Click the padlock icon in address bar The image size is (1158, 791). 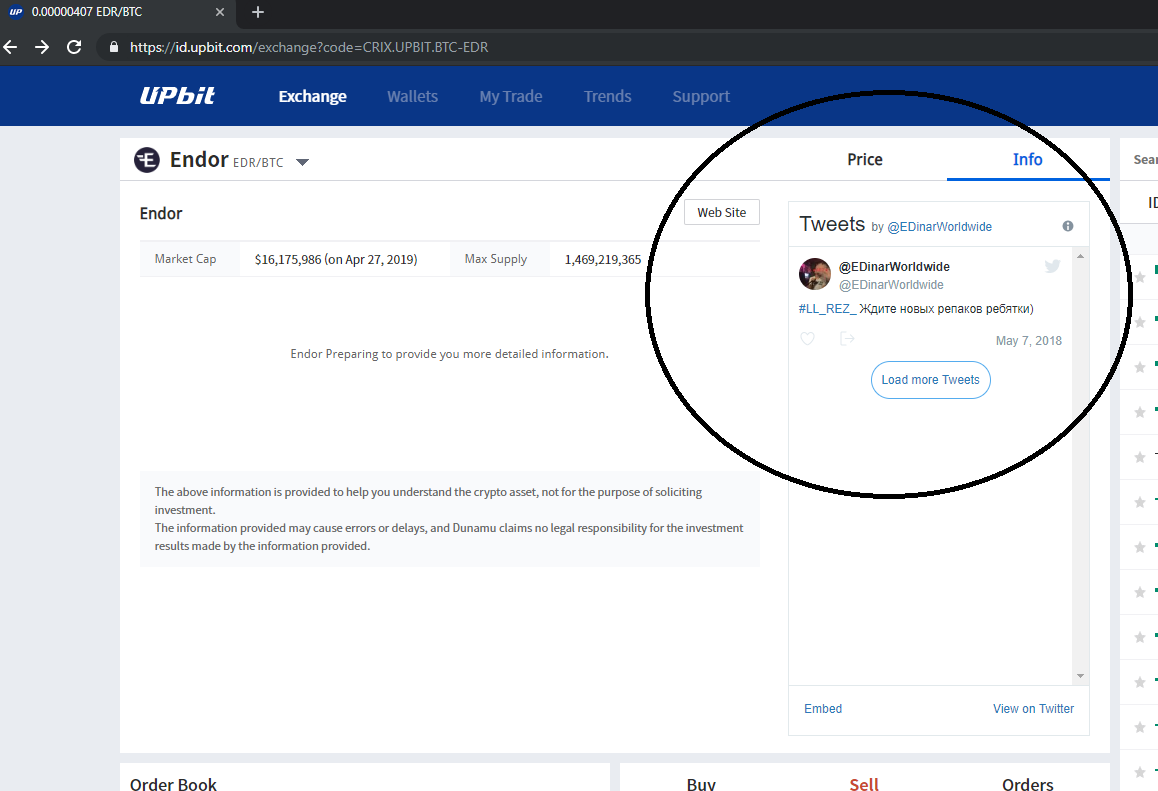click(113, 47)
